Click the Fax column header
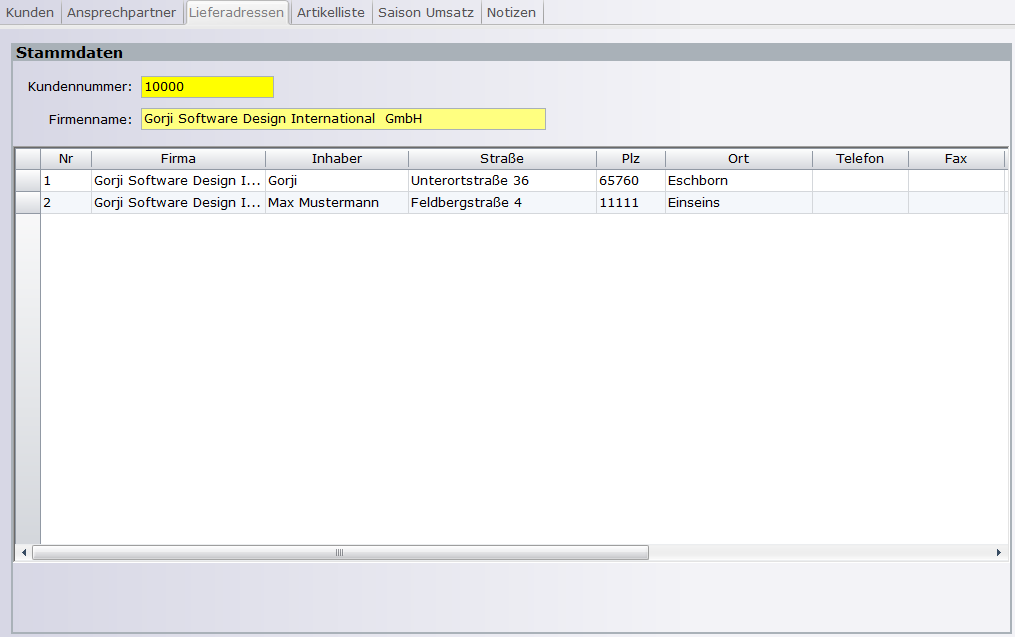 956,159
